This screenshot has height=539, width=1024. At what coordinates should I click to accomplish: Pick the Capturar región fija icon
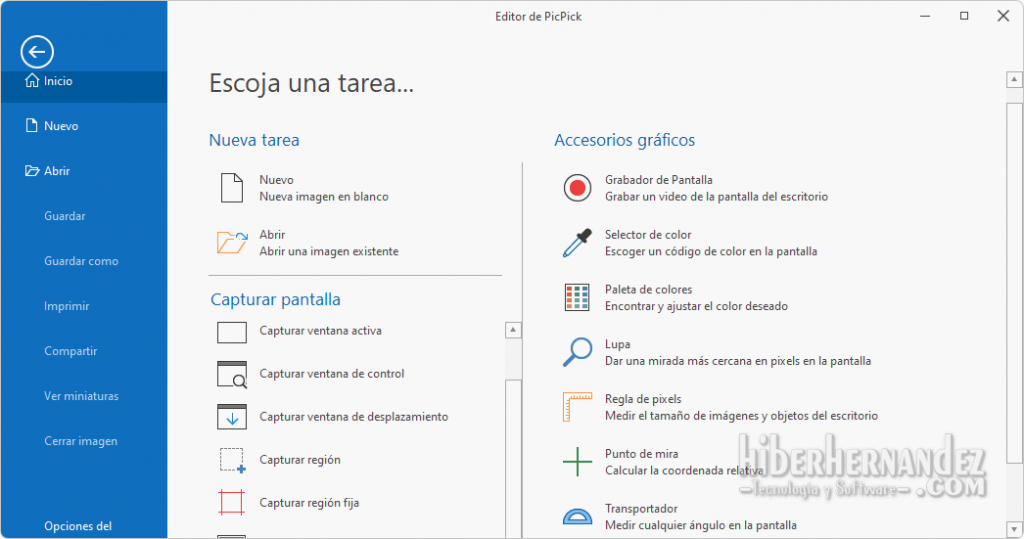click(x=232, y=503)
